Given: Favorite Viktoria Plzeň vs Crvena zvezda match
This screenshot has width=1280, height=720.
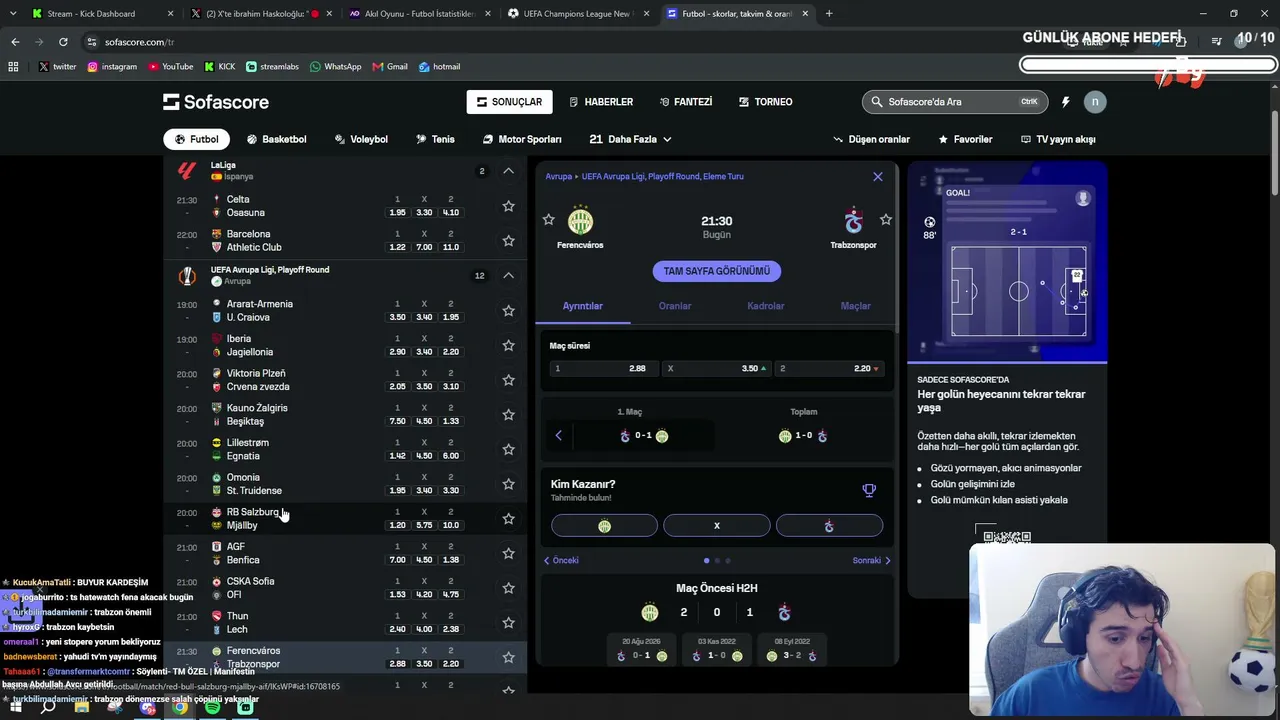Looking at the screenshot, I should click(x=508, y=380).
